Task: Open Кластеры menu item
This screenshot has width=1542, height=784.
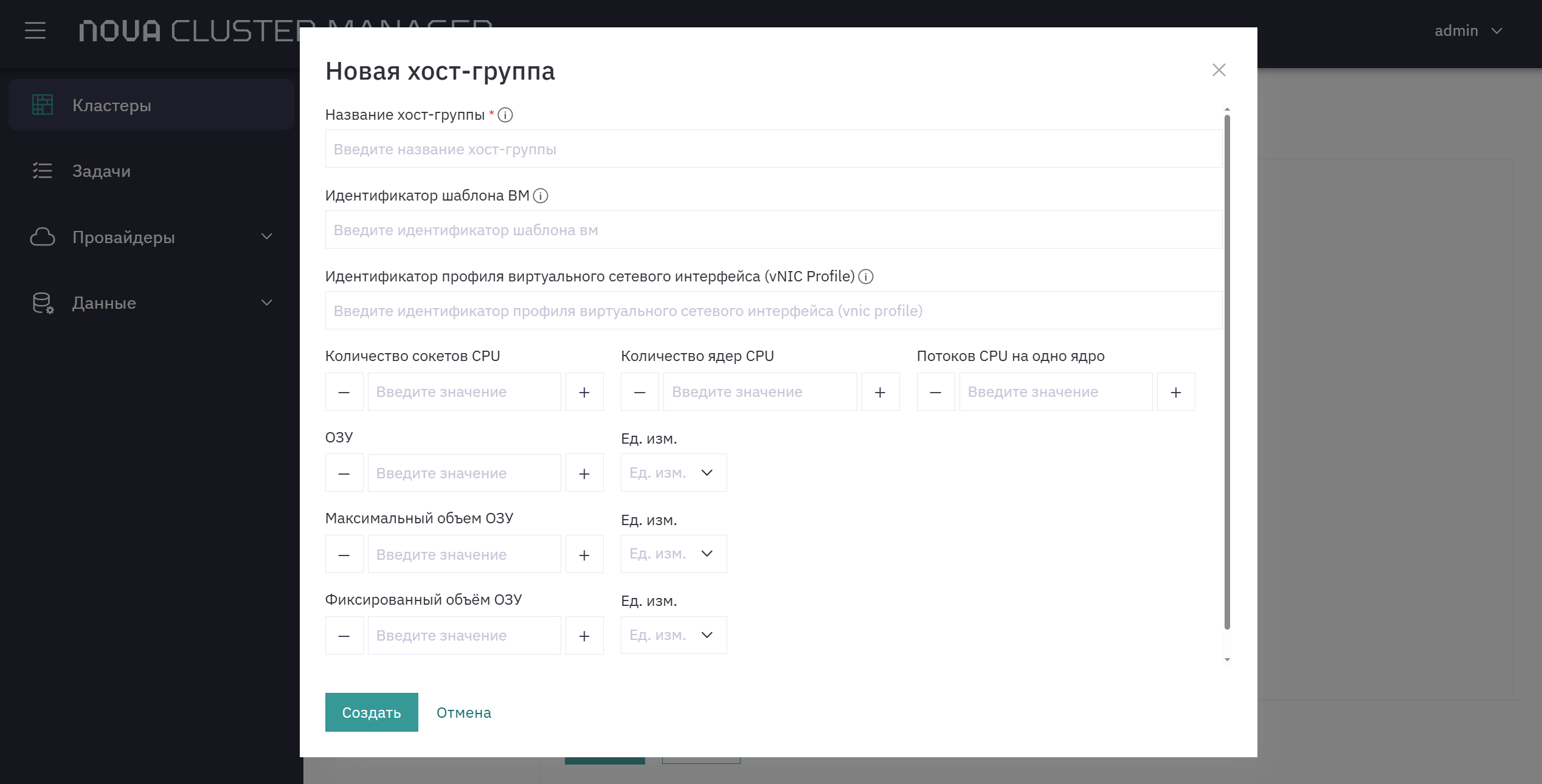Action: 151,105
